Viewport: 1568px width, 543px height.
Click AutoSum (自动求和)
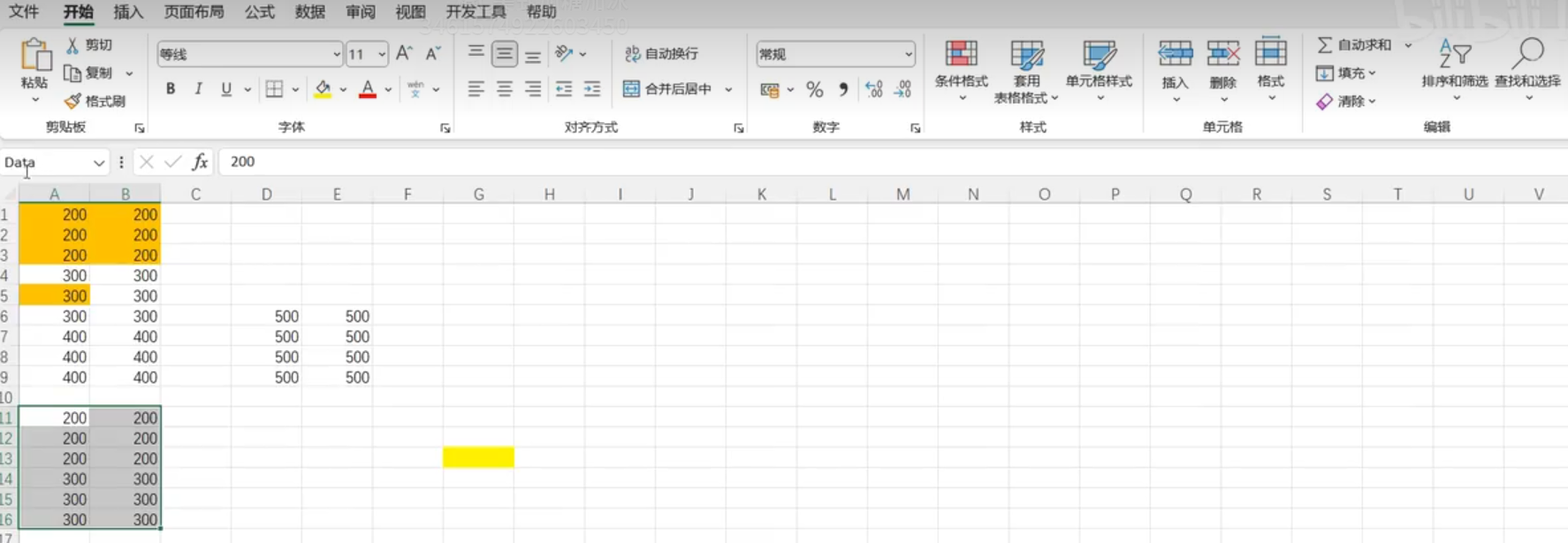(x=1355, y=44)
